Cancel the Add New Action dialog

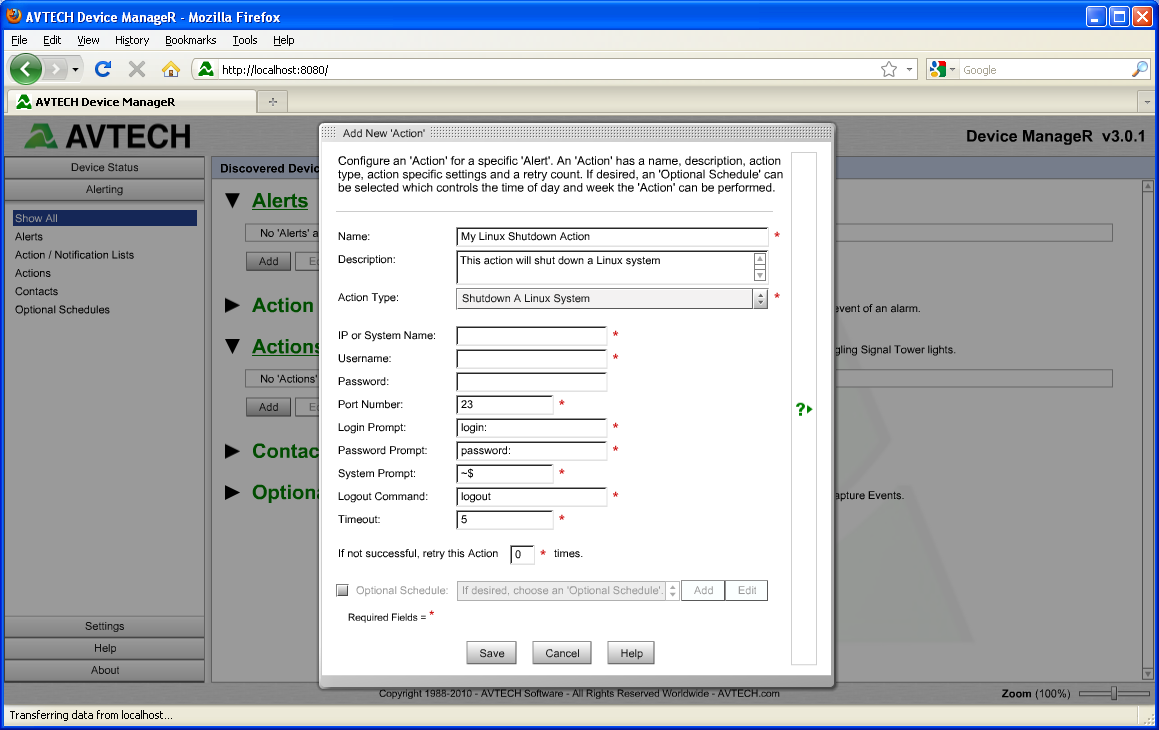point(562,653)
